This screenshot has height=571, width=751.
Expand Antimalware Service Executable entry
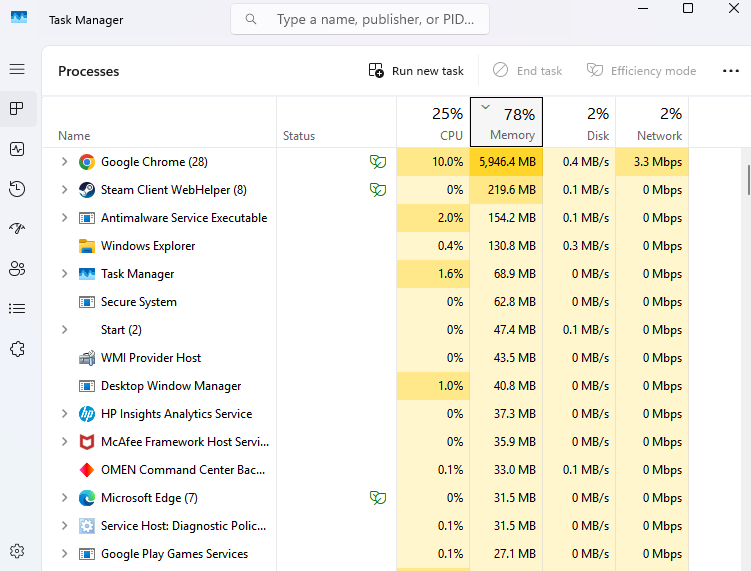pyautogui.click(x=65, y=218)
